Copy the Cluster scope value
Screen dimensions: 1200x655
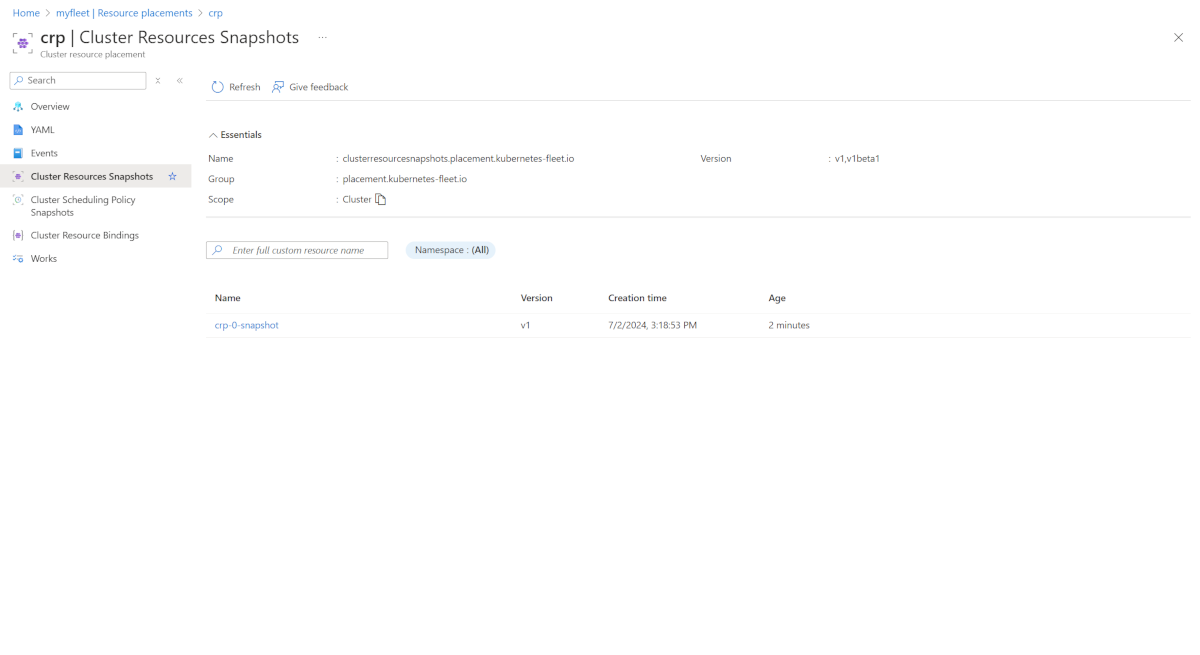click(380, 199)
